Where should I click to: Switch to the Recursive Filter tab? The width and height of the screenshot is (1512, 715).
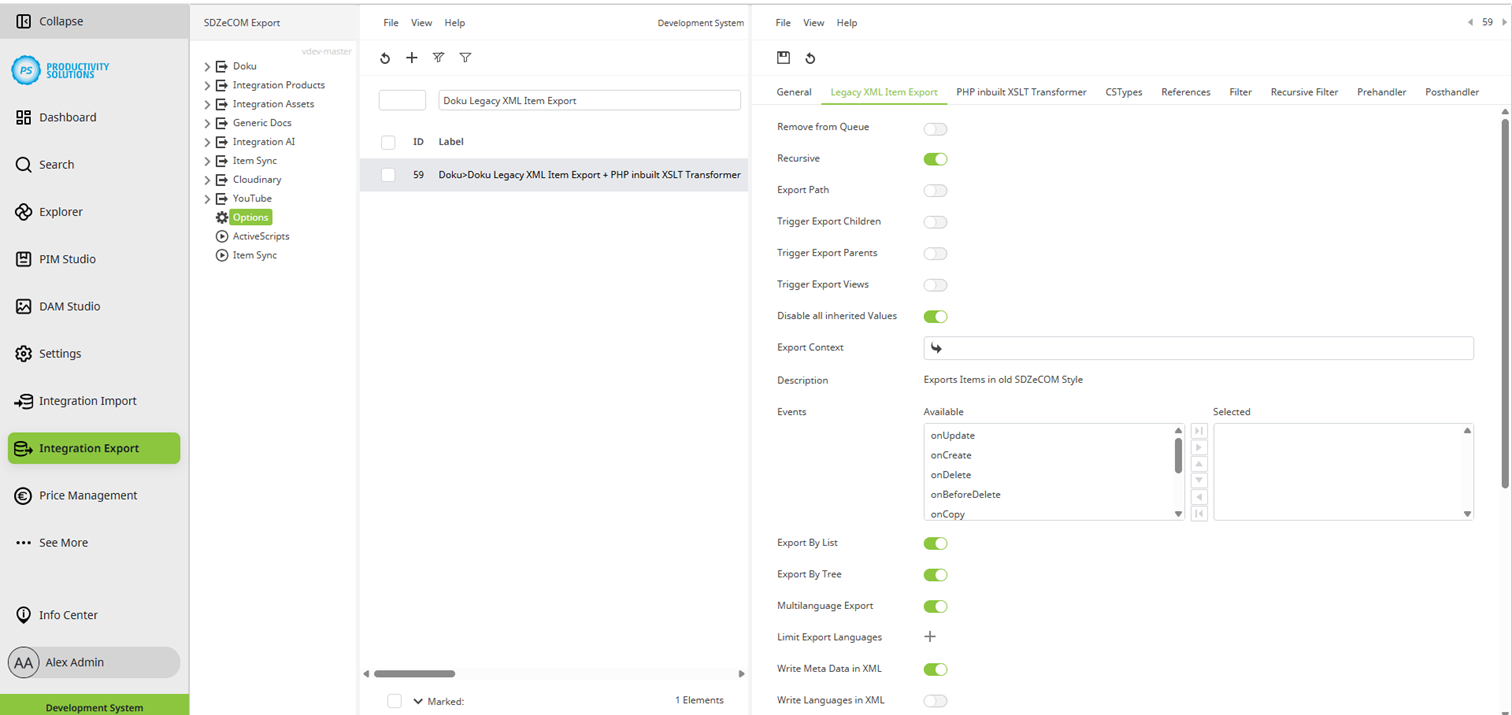pos(1304,91)
